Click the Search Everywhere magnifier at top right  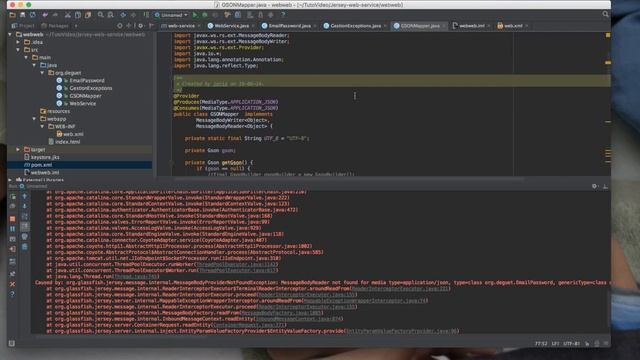(605, 14)
